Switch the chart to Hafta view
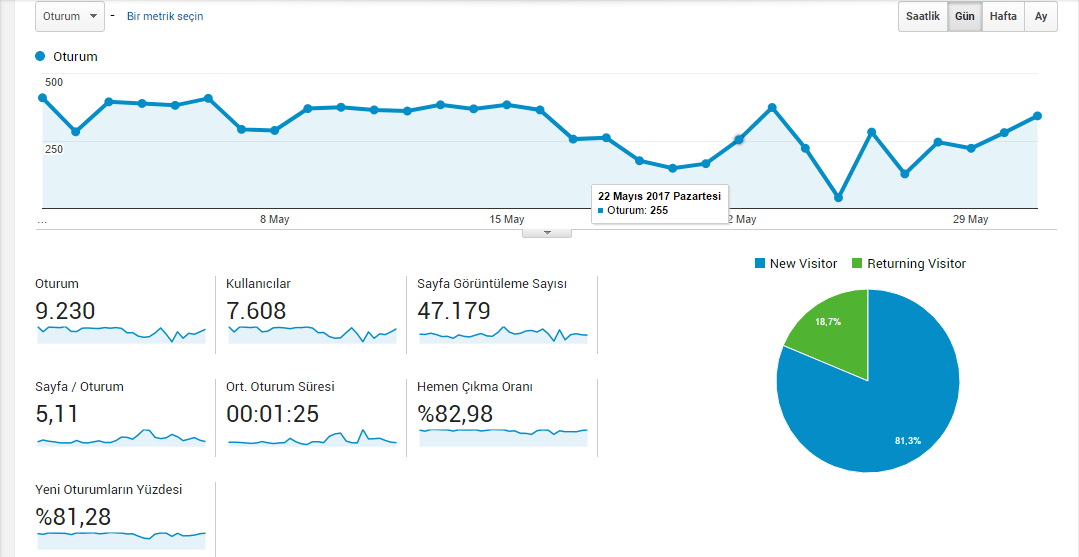 [x=1003, y=17]
